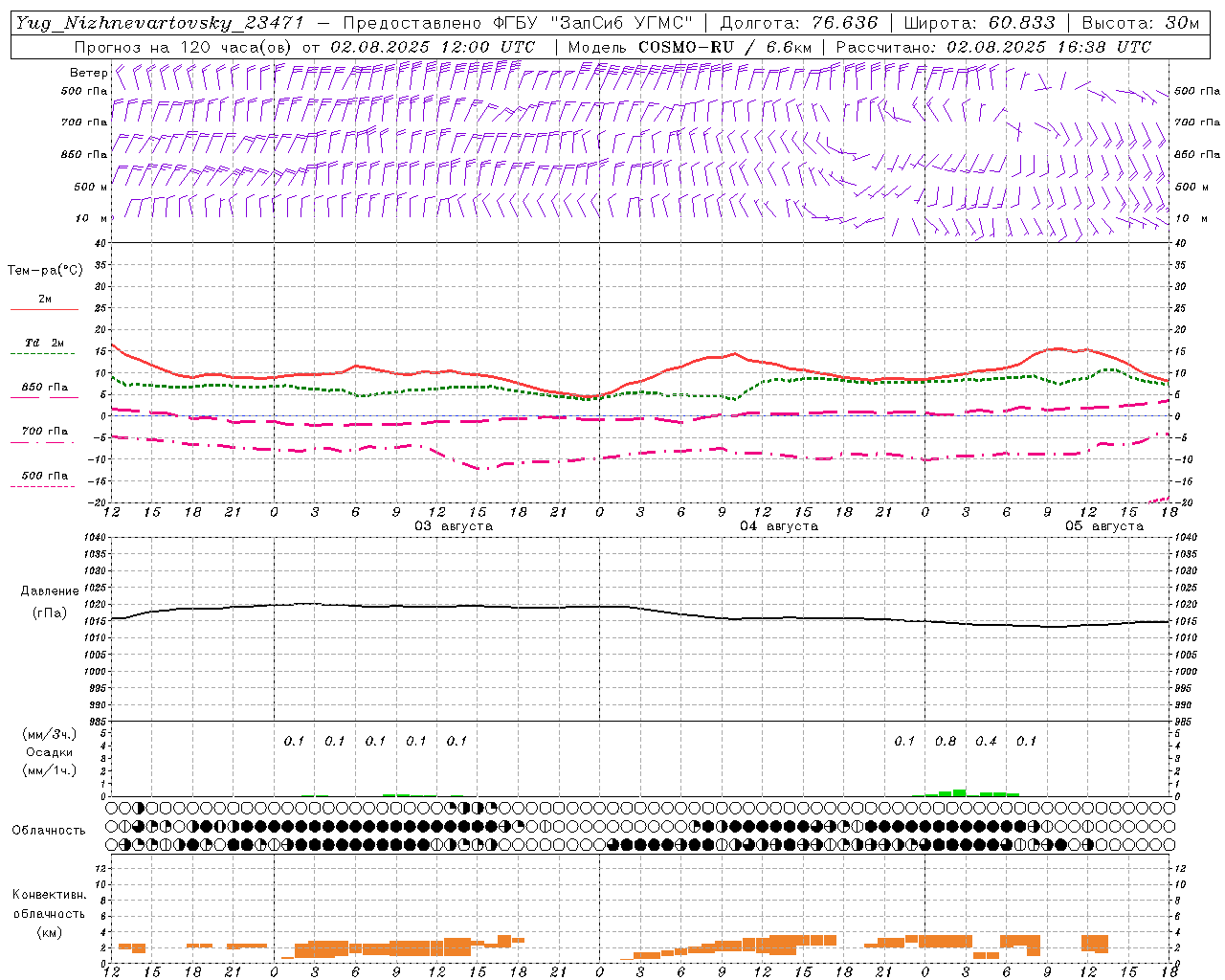Click the 'Высота: 30м' header field

pos(1141,24)
